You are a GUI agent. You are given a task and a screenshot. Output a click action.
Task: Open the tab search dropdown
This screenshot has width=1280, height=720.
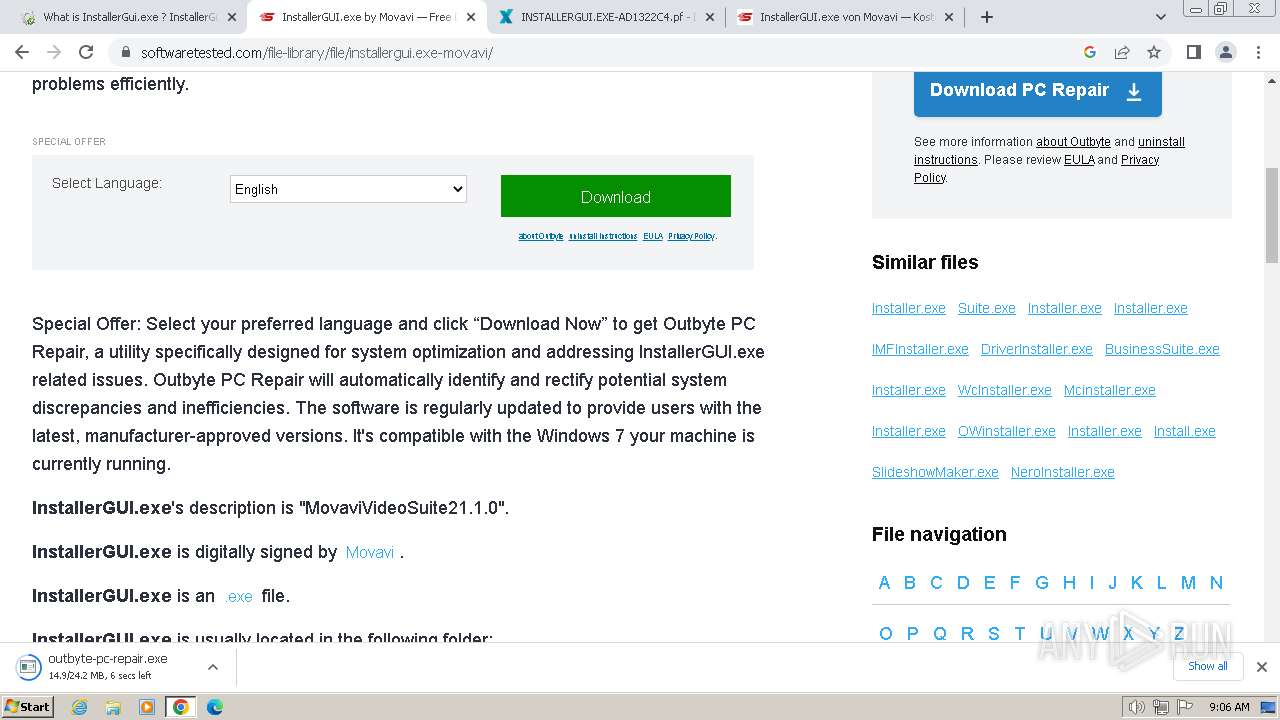(x=1161, y=17)
